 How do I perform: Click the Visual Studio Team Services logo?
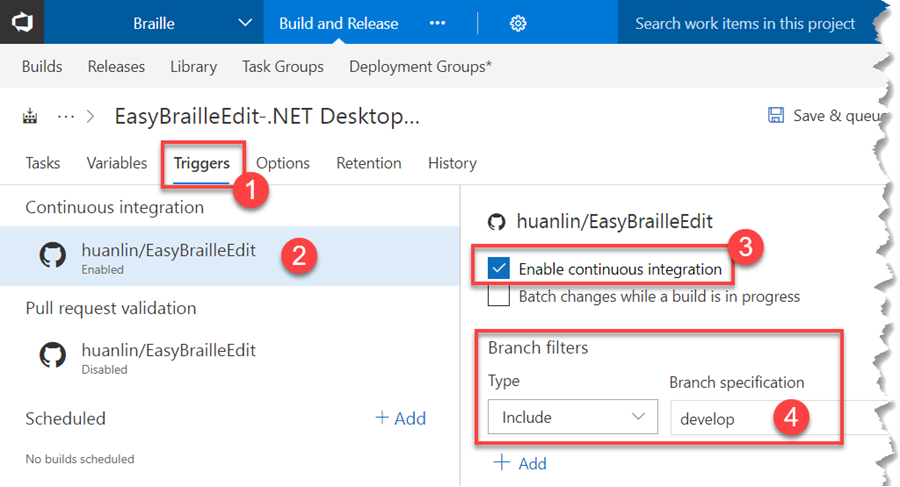coord(21,22)
